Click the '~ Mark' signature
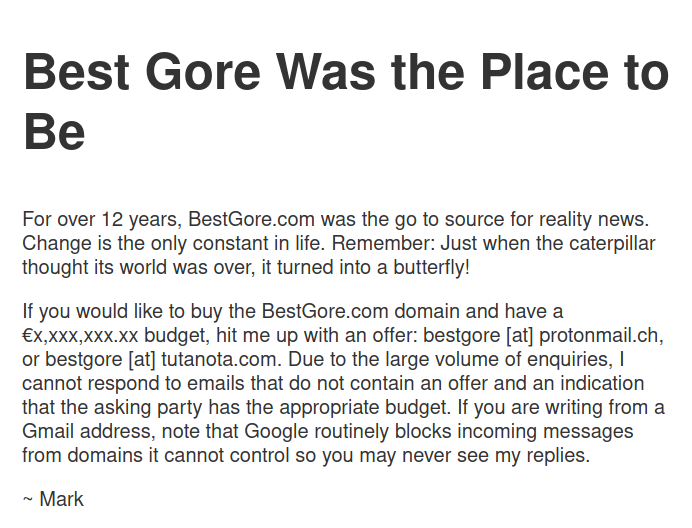 53,499
